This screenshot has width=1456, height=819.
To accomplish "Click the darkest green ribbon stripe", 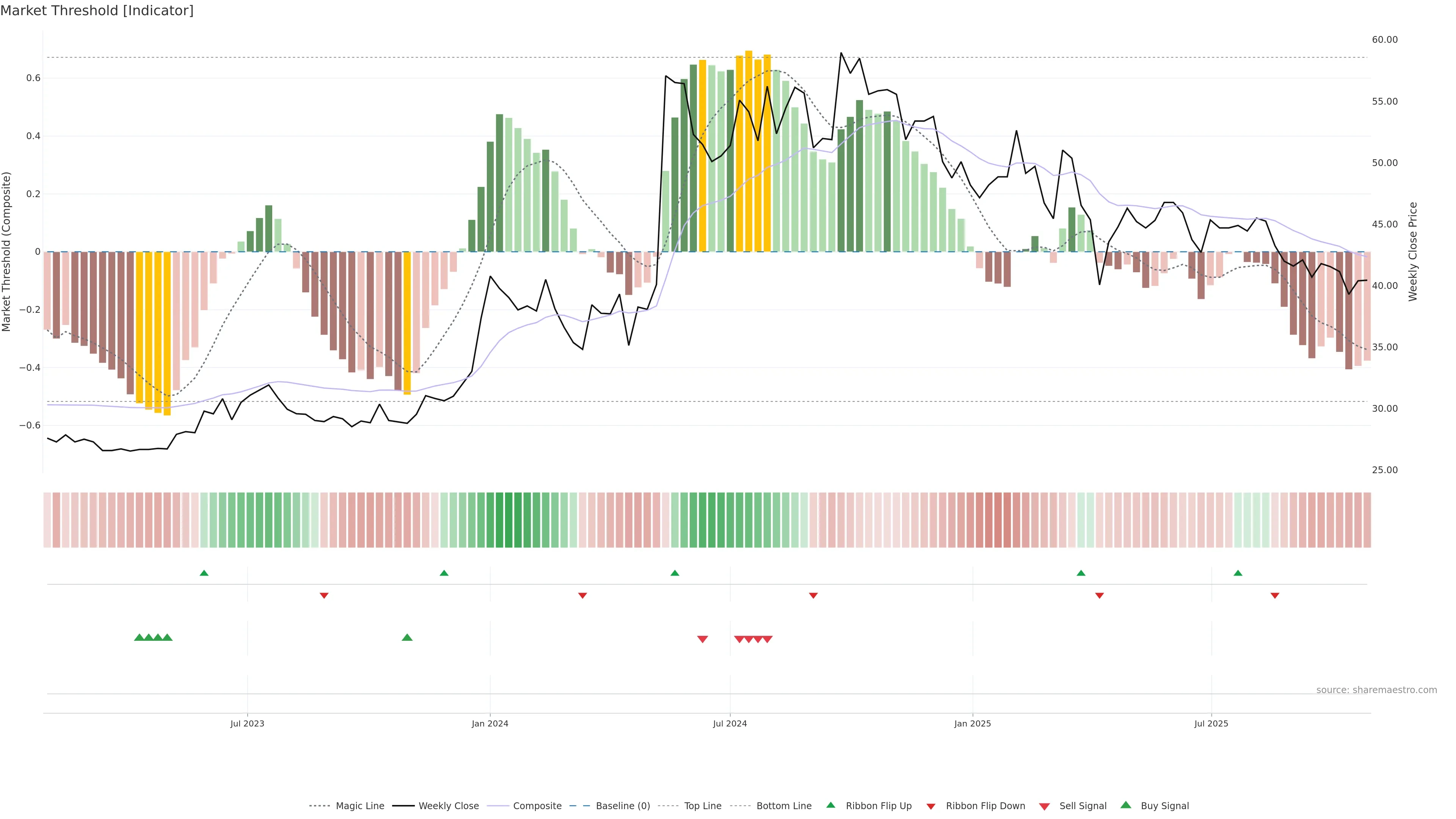I will click(508, 520).
